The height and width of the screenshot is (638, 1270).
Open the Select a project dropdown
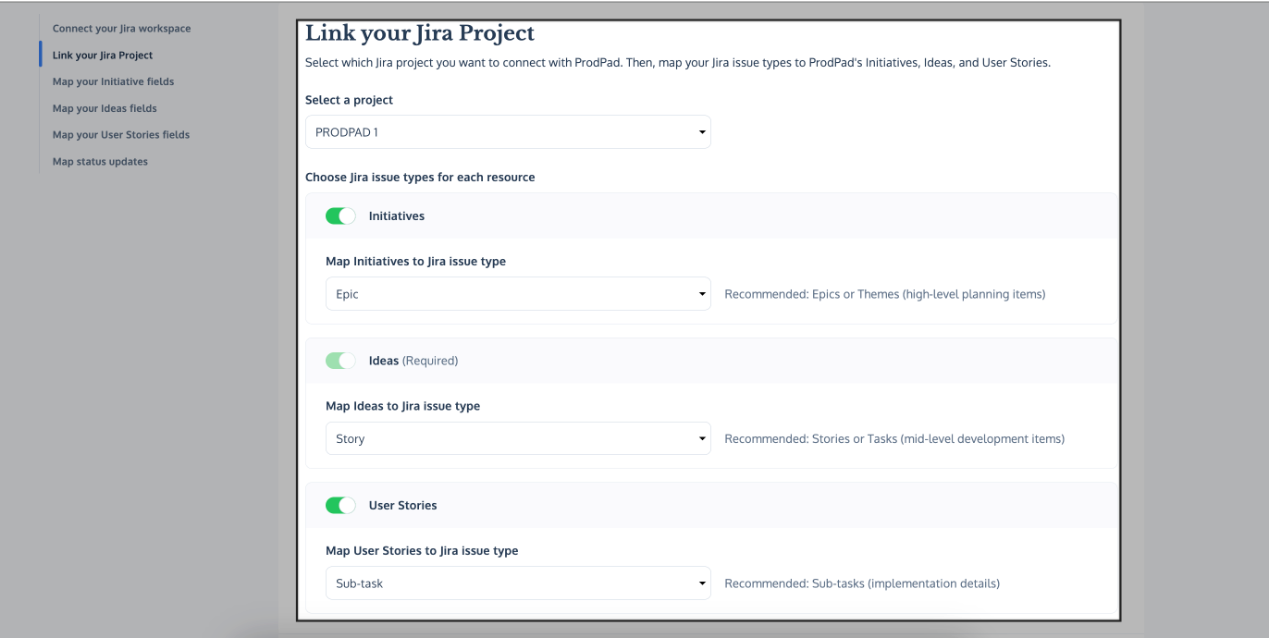(508, 132)
